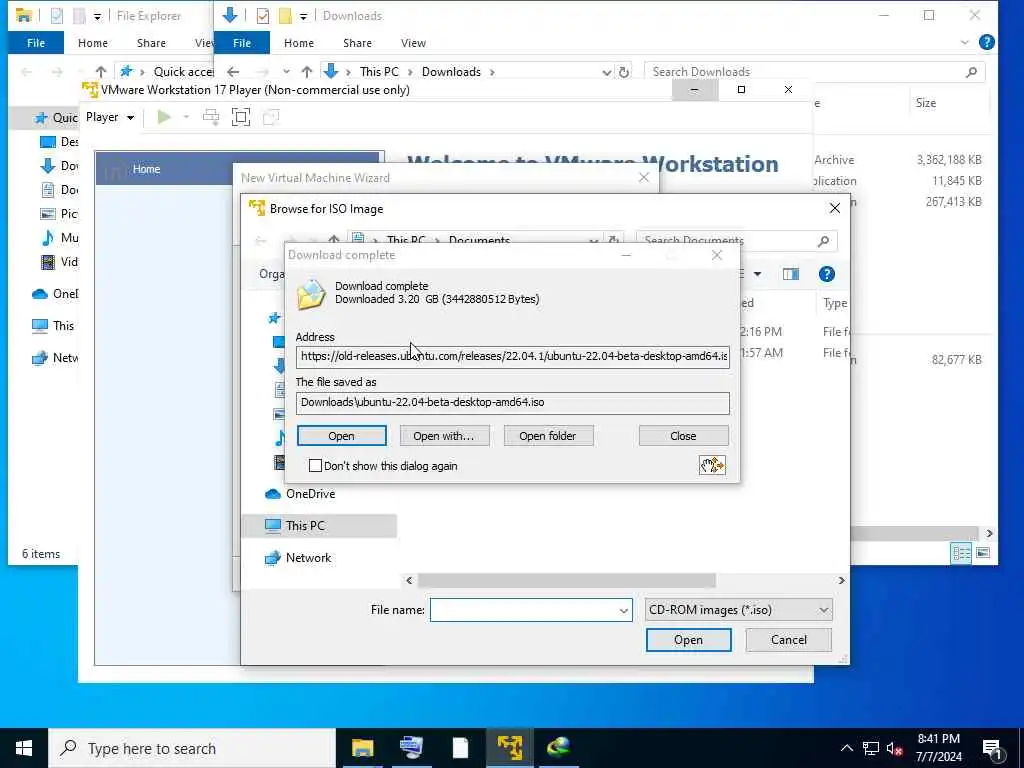Image resolution: width=1024 pixels, height=768 pixels.
Task: Click refresh icon in Downloads address bar
Action: [624, 72]
